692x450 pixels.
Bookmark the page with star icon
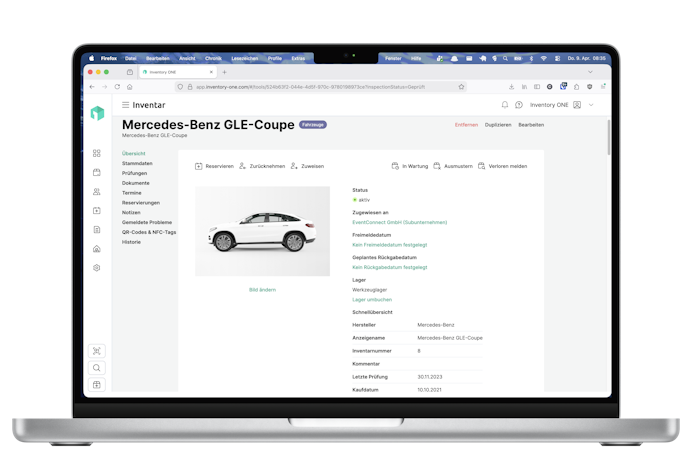click(x=461, y=87)
